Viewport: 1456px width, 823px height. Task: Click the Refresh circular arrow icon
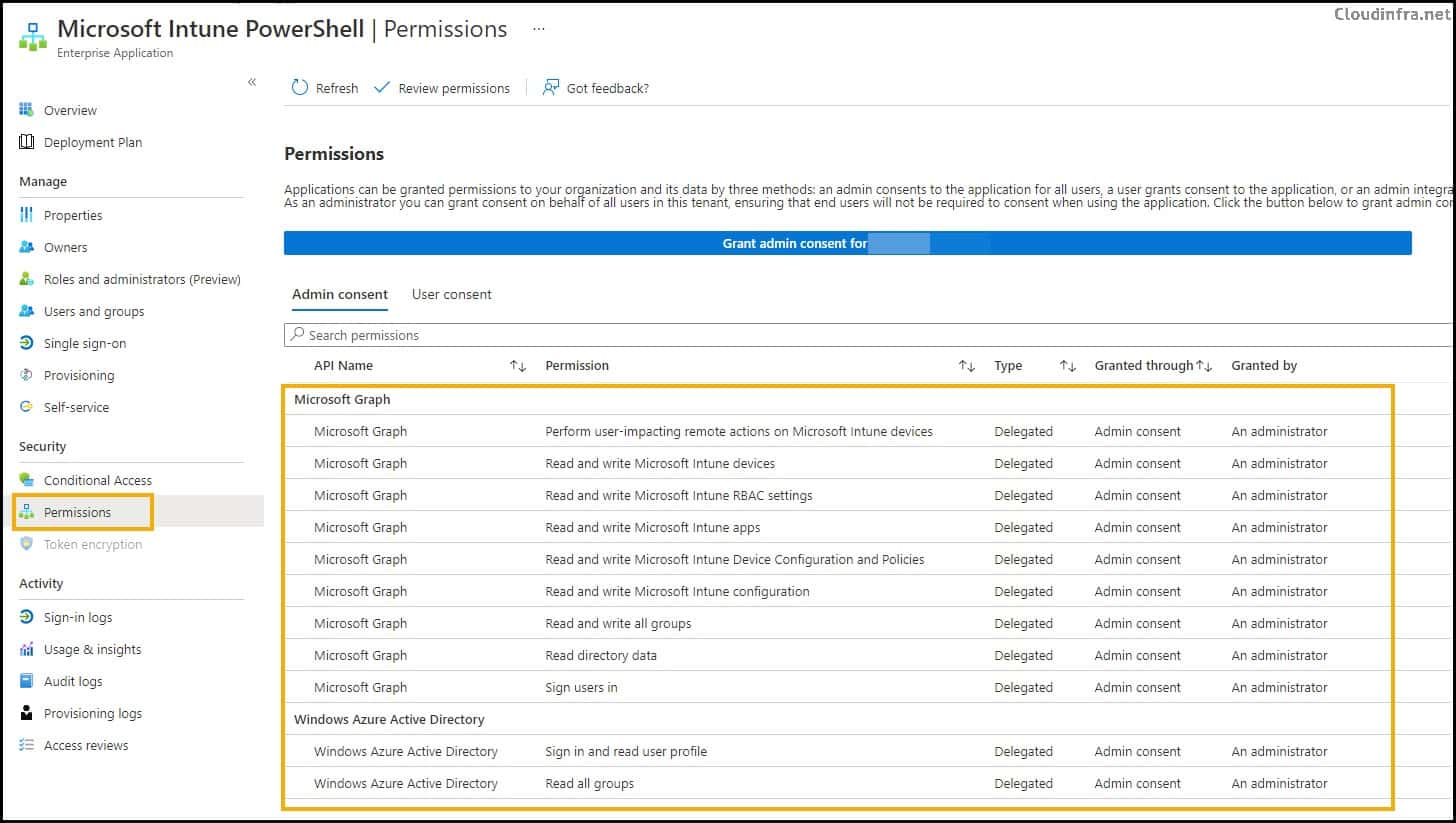pyautogui.click(x=300, y=88)
